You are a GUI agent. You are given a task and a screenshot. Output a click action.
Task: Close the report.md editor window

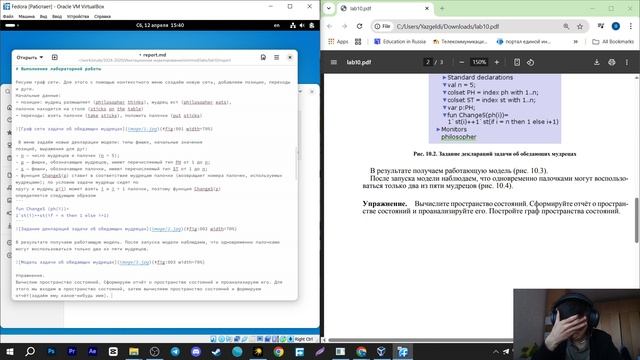pyautogui.click(x=290, y=58)
